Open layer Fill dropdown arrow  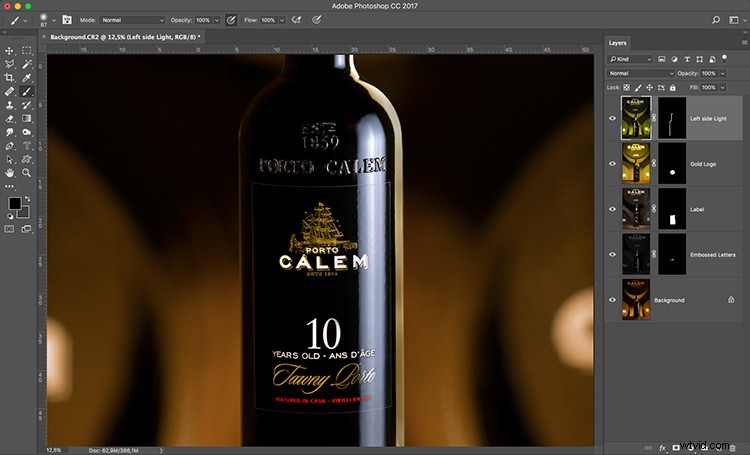point(723,88)
